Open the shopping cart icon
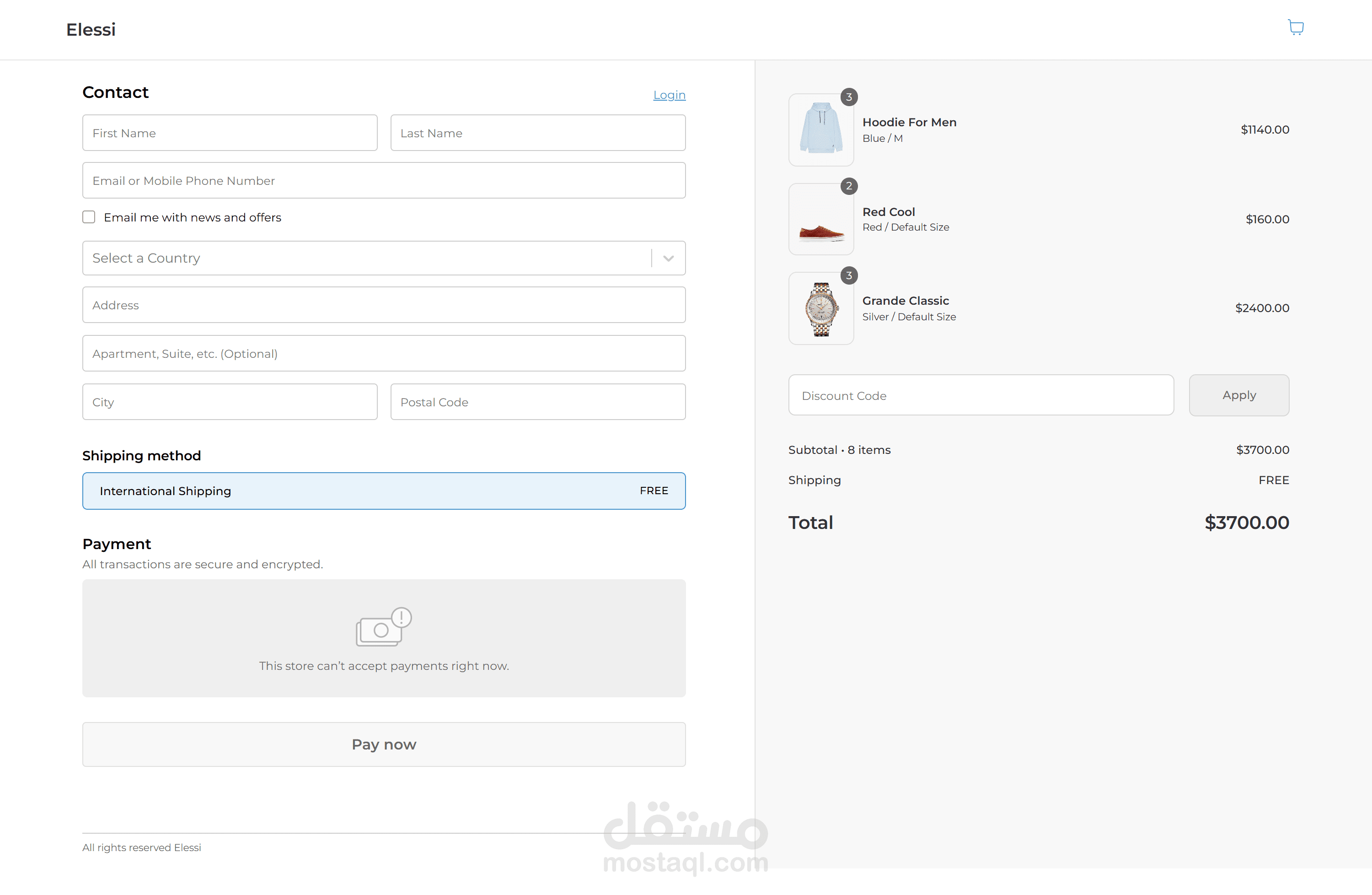 pyautogui.click(x=1295, y=27)
